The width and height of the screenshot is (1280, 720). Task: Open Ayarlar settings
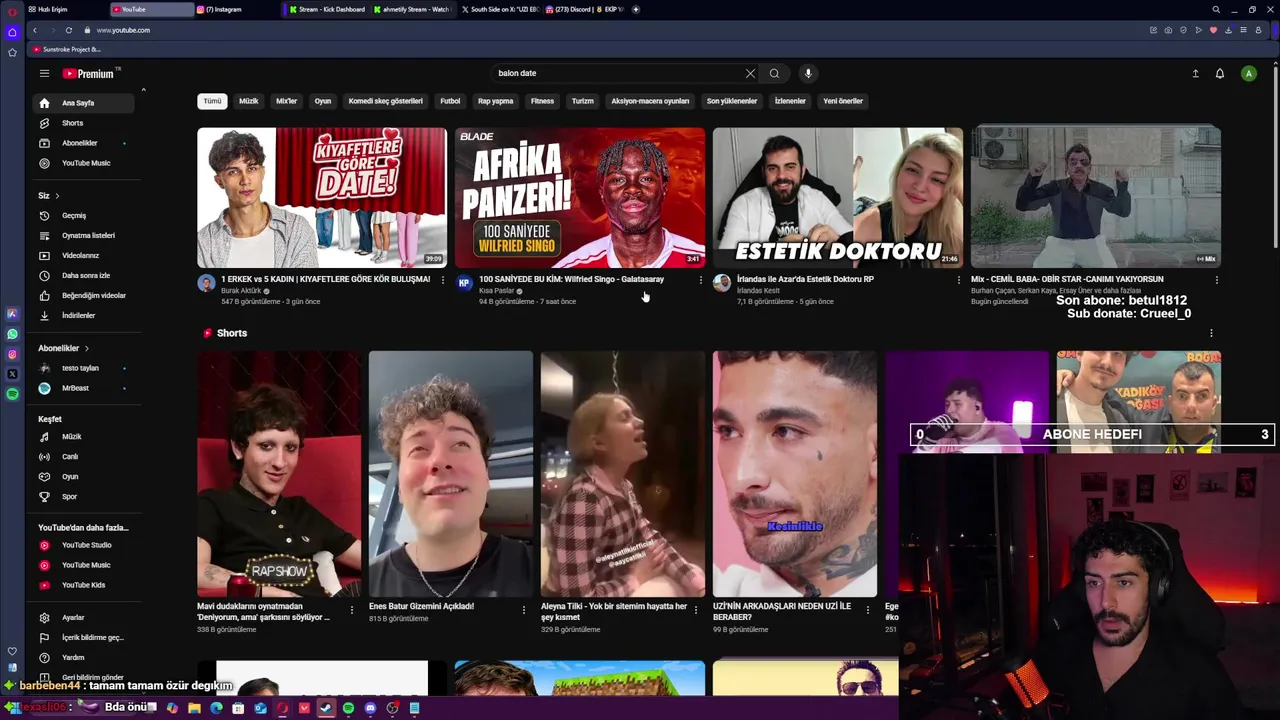[x=84, y=617]
